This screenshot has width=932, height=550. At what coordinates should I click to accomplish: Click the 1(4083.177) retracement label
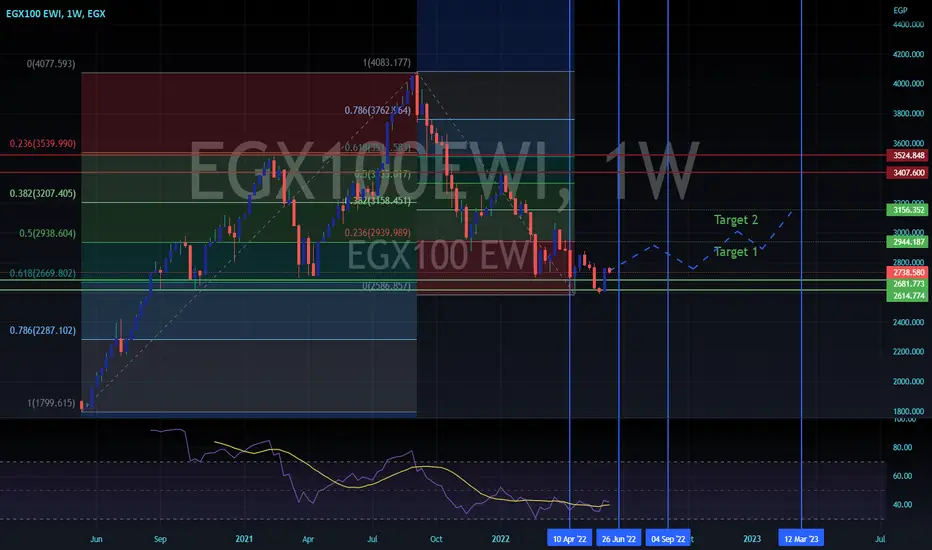(386, 62)
